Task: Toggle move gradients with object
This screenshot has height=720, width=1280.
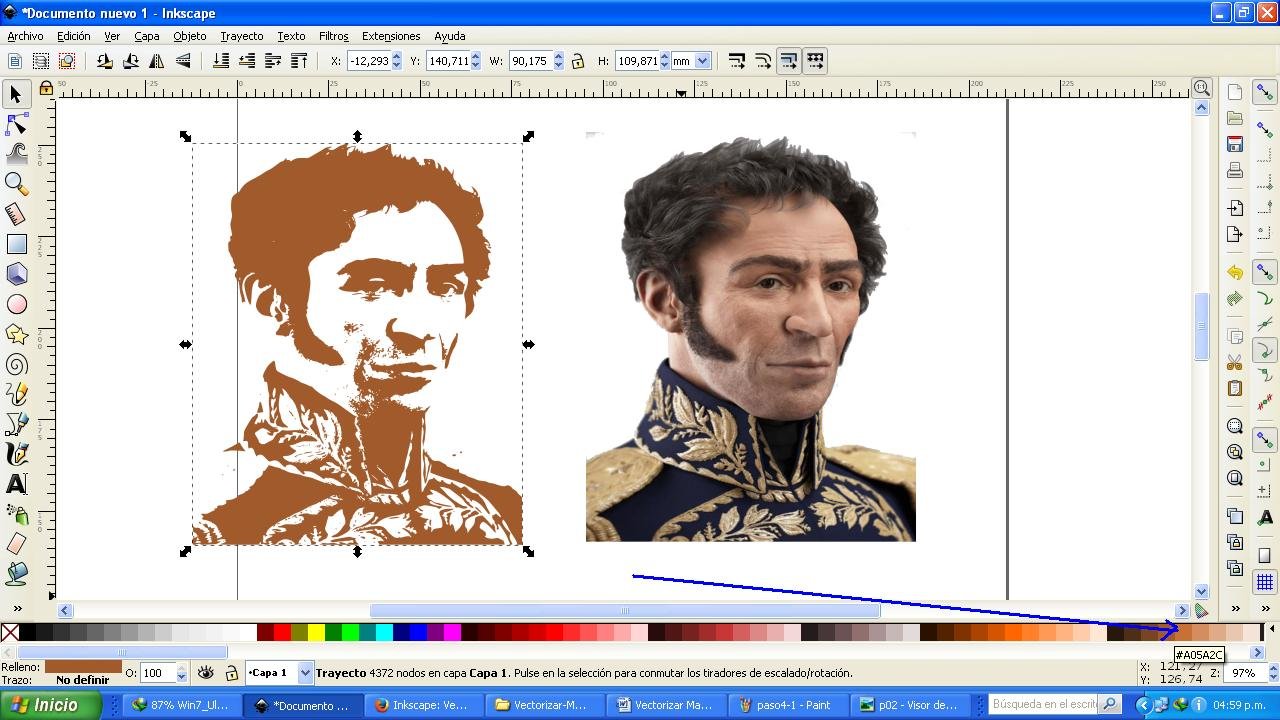Action: click(x=789, y=61)
